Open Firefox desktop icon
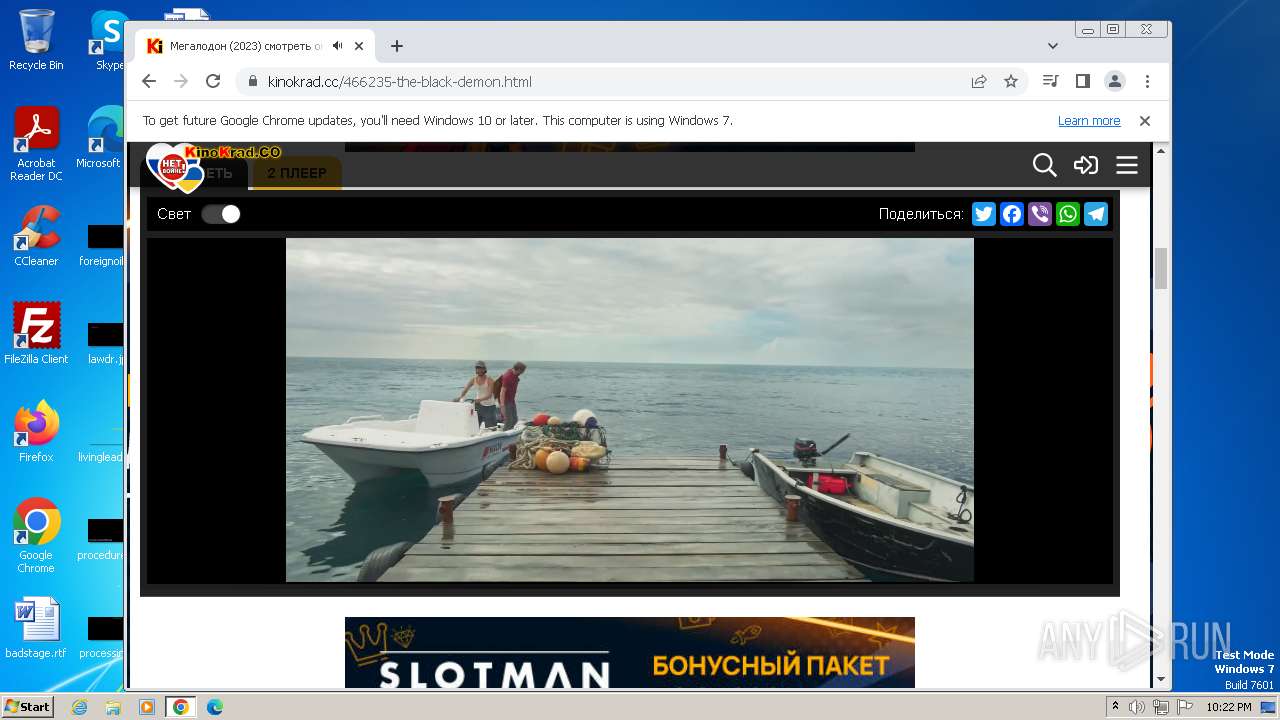This screenshot has height=720, width=1280. pyautogui.click(x=36, y=431)
